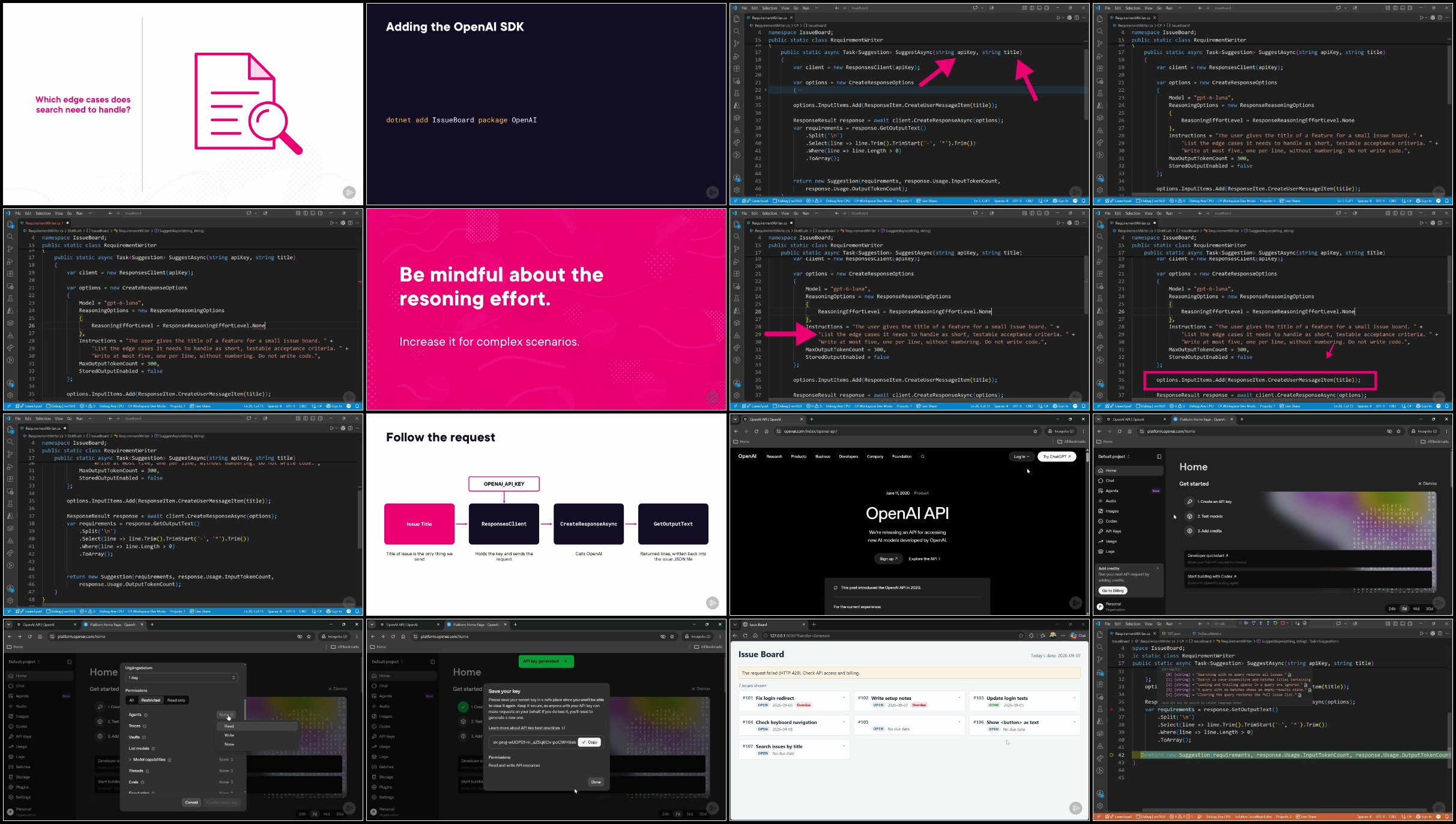Select Read only in the Permissions selector

176,700
